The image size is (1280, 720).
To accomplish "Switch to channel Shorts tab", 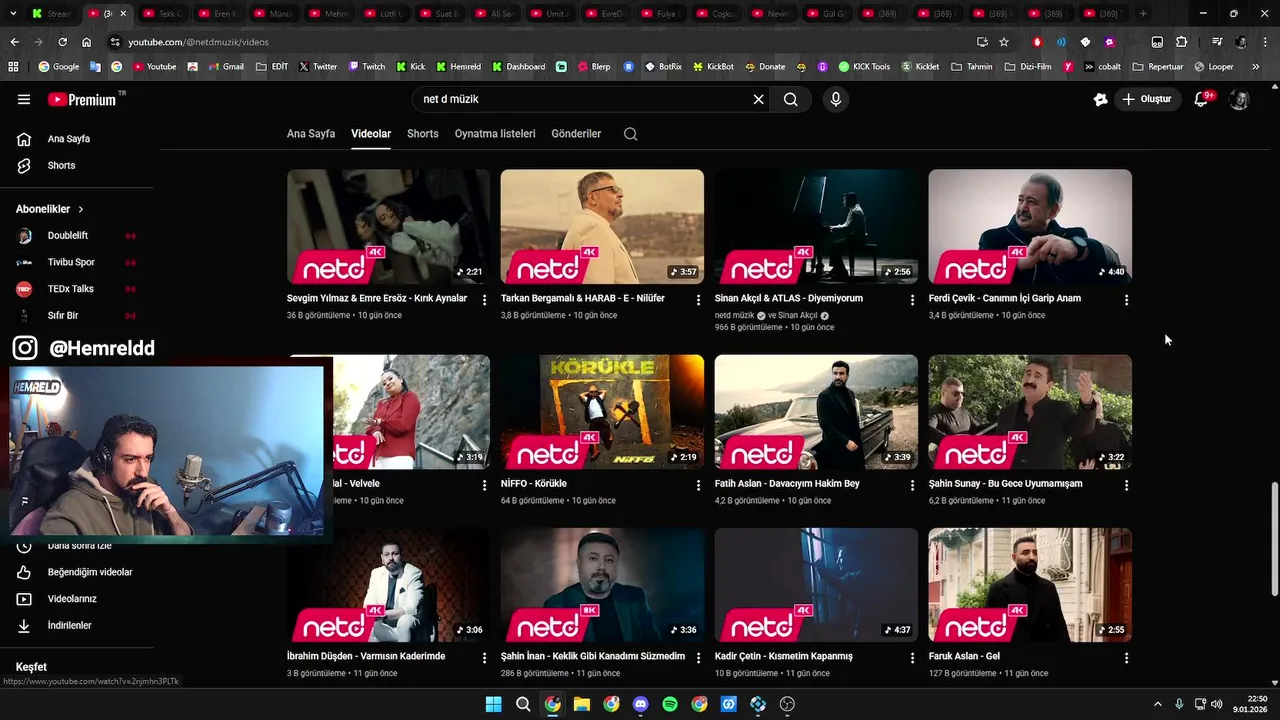I will click(x=423, y=134).
